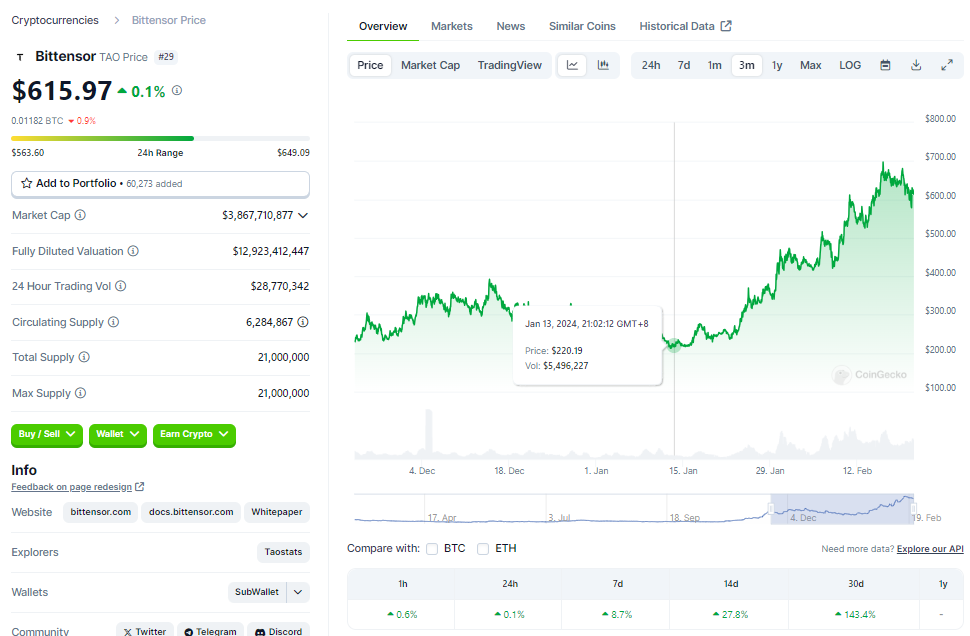The image size is (970, 636).
Task: Switch to the Markets tab
Action: tap(451, 26)
